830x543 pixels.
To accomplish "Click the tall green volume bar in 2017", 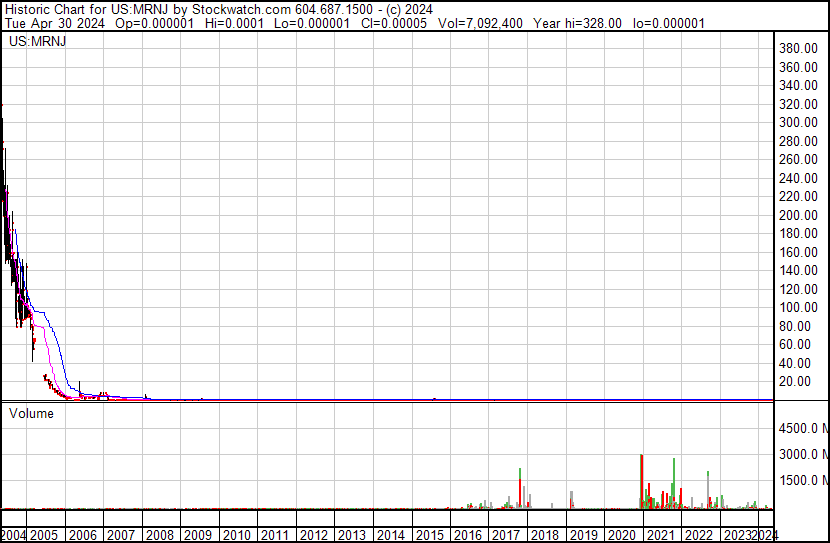I will click(x=521, y=488).
